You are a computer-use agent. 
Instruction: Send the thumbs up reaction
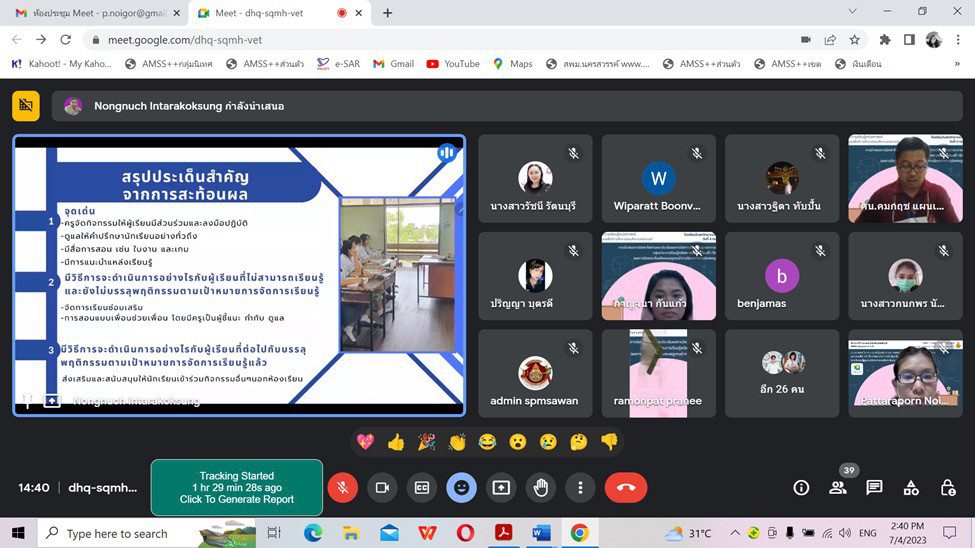396,442
